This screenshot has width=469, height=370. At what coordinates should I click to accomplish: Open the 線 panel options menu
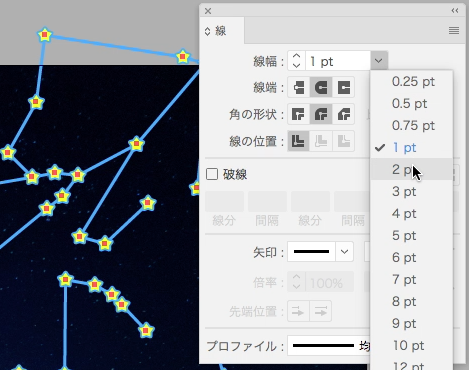[x=454, y=31]
